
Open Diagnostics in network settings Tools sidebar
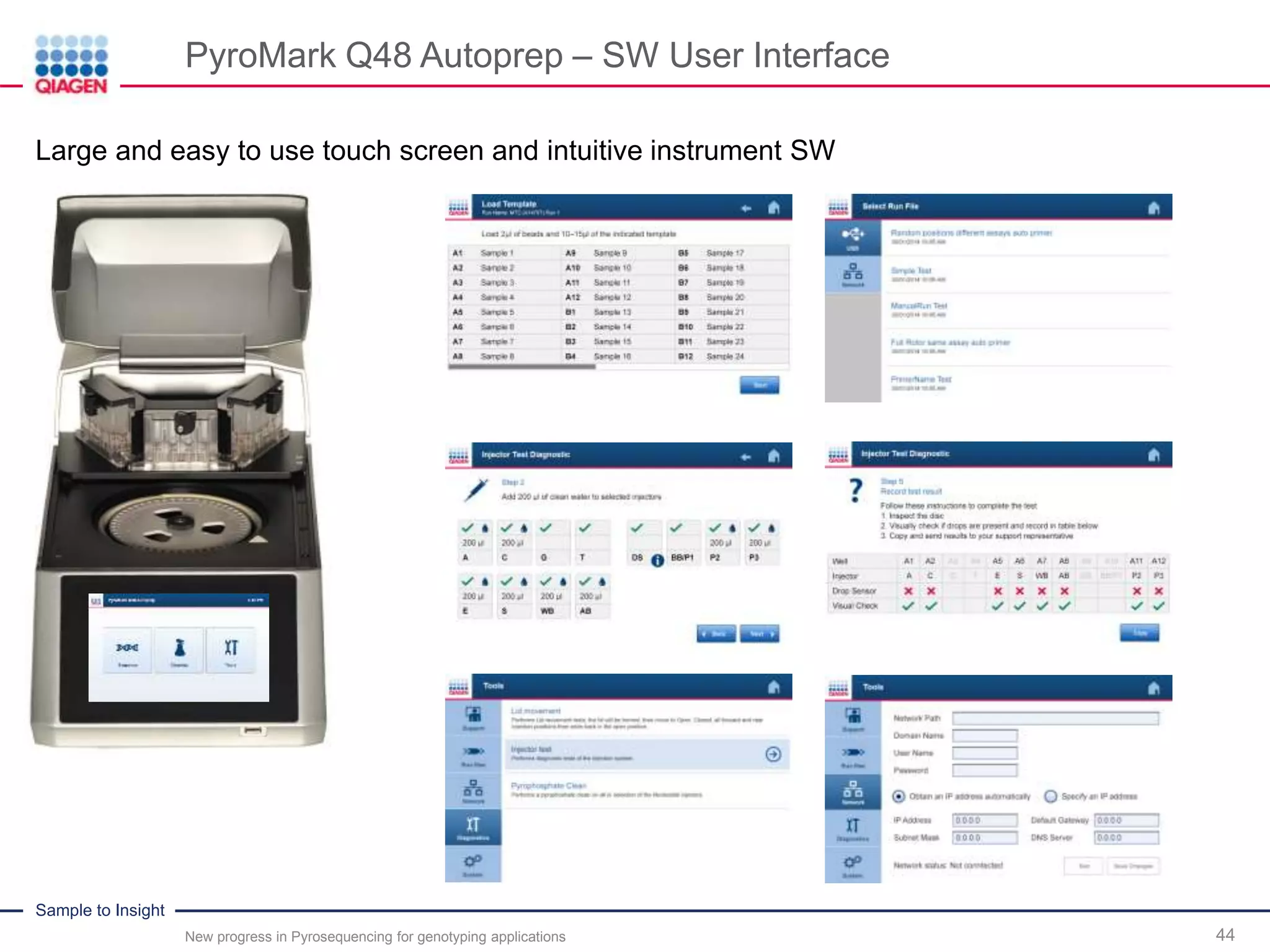coord(853,829)
